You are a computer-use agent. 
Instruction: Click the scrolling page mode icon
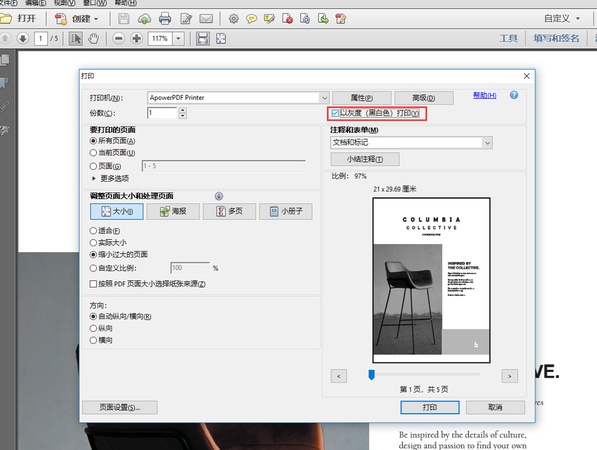point(203,38)
